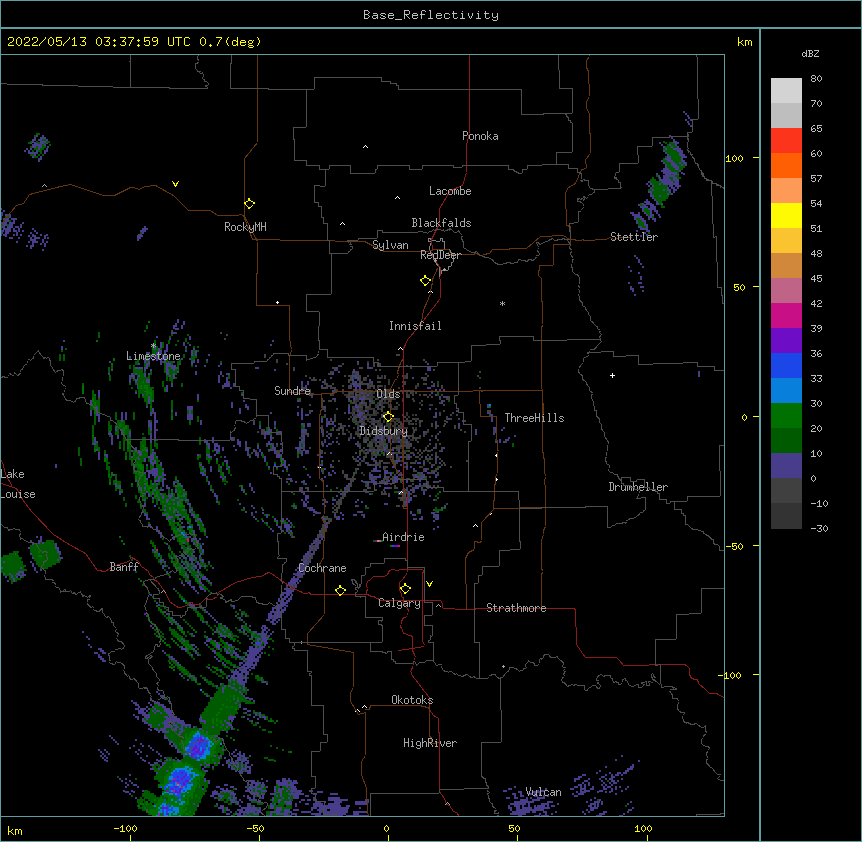The height and width of the screenshot is (842, 862).
Task: Click the Sylvan map label
Action: 390,245
